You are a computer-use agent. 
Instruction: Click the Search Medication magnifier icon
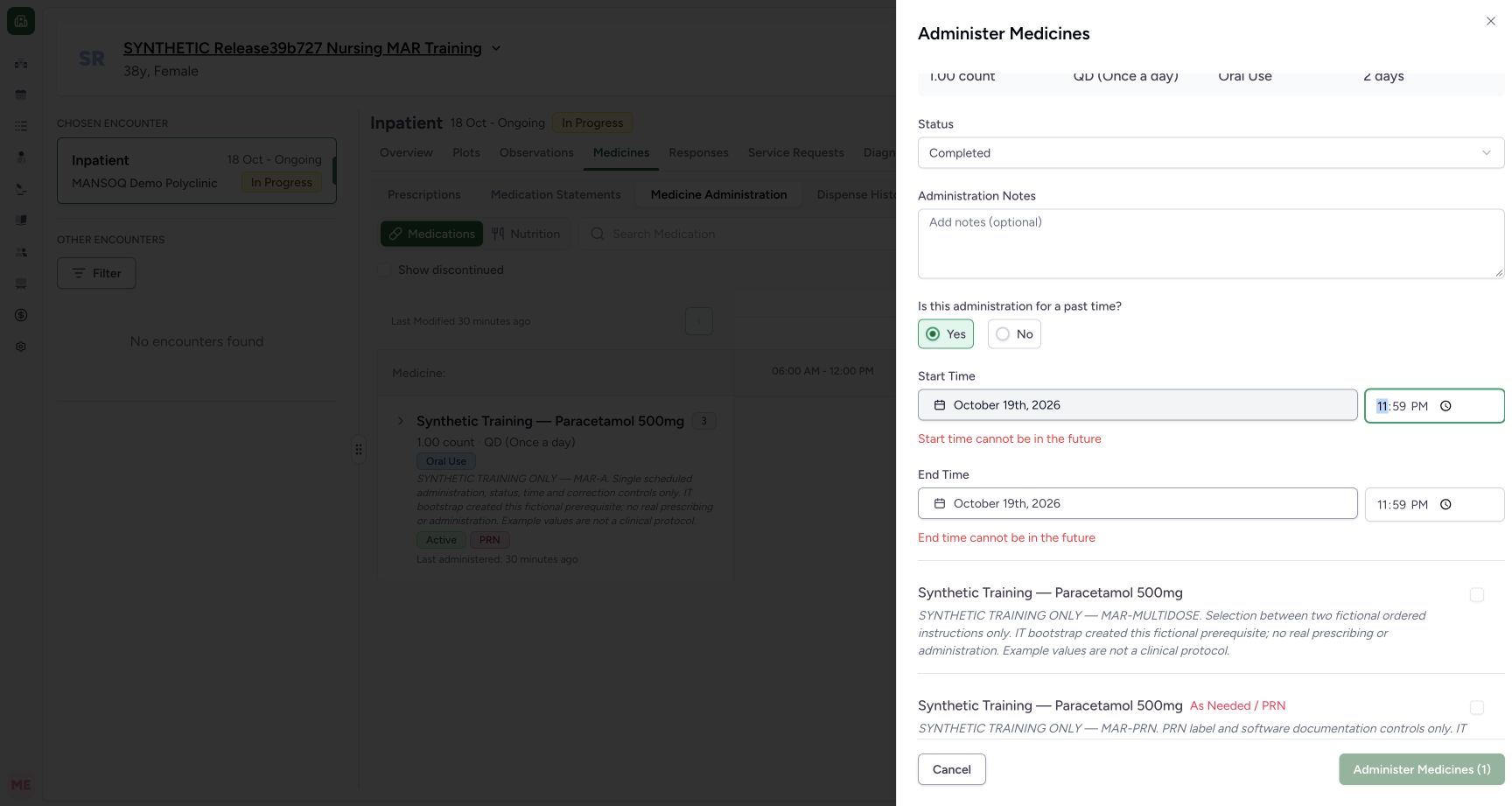coord(598,234)
